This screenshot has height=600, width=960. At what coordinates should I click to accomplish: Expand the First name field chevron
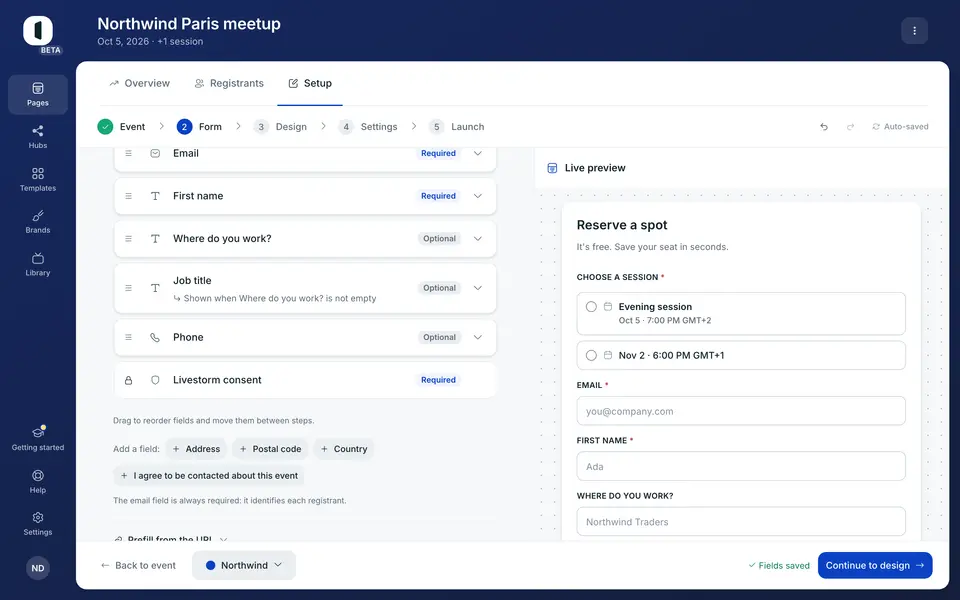[x=478, y=196]
